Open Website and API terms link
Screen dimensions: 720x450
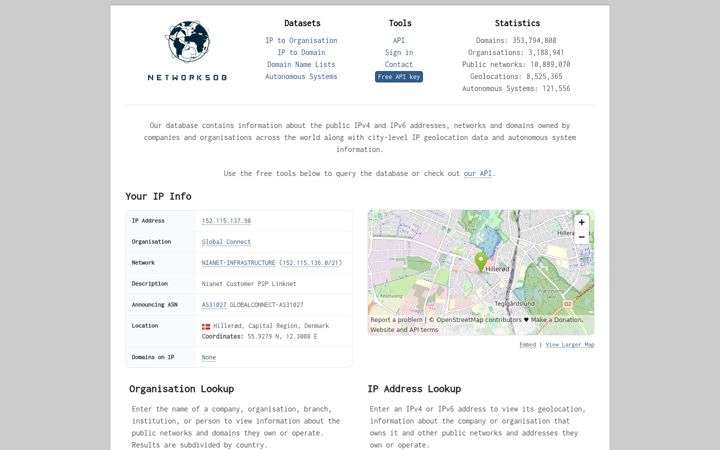point(404,330)
